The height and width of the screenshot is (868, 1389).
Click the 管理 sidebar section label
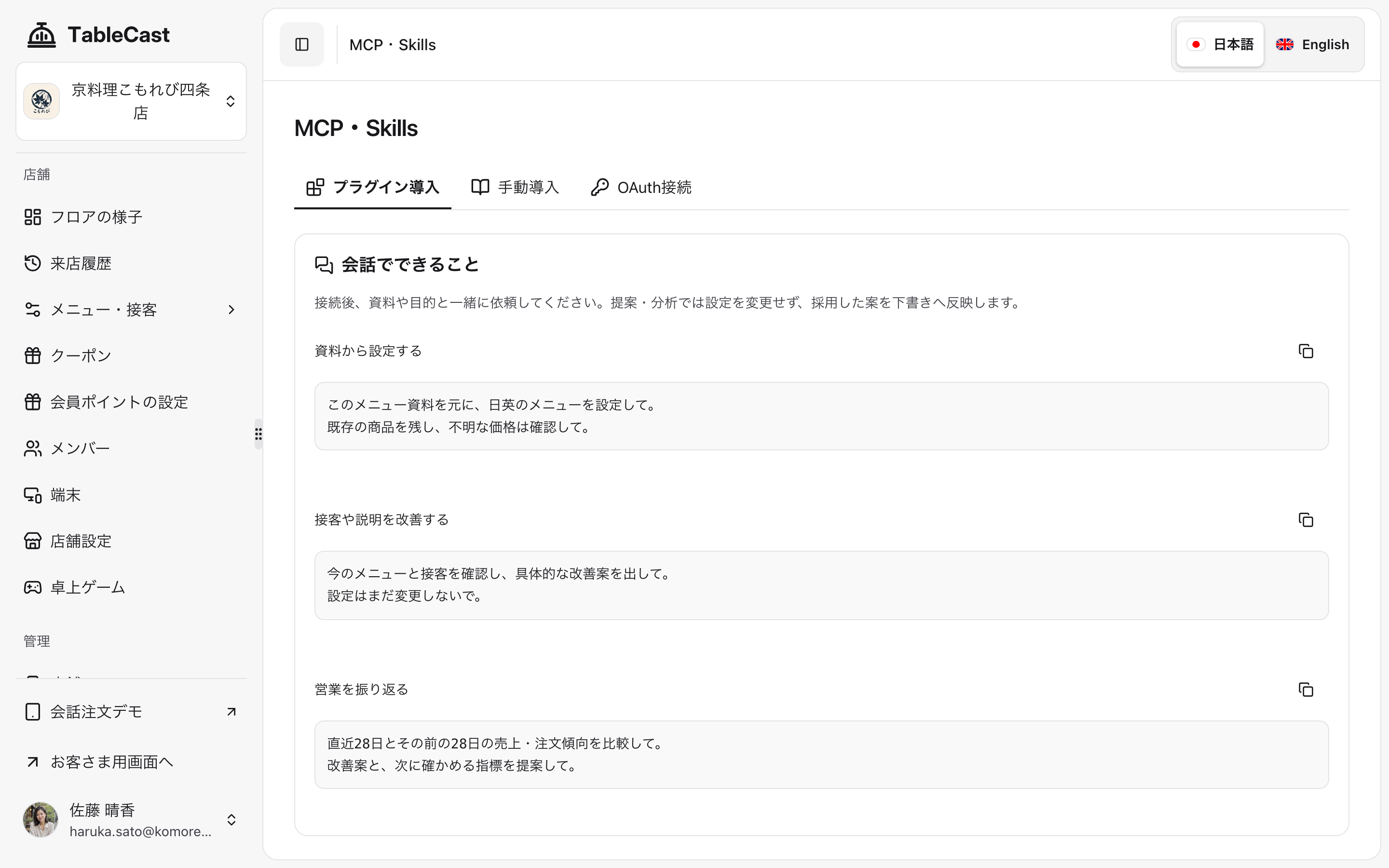tap(37, 641)
